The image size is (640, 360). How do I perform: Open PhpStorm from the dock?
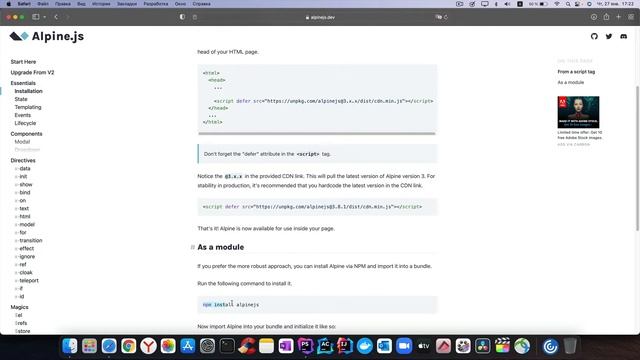[305, 346]
